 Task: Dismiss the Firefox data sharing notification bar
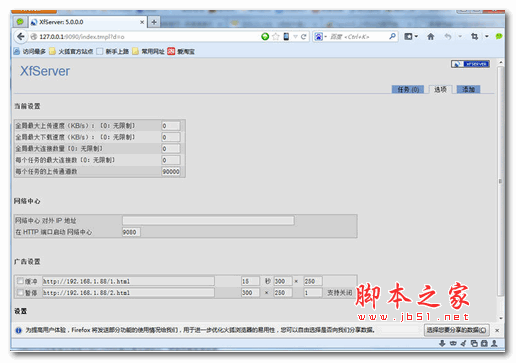point(497,330)
